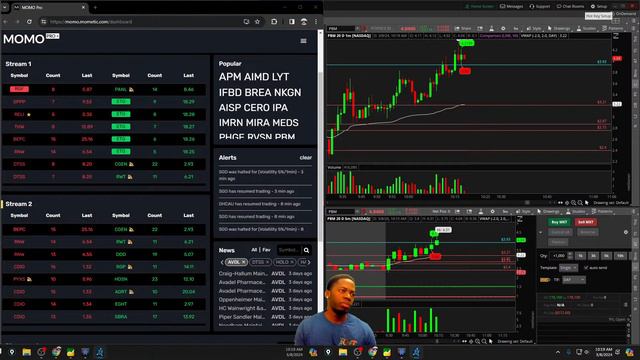Click the Craig-Hallum AVDL news headline
The image size is (640, 360).
click(x=243, y=273)
